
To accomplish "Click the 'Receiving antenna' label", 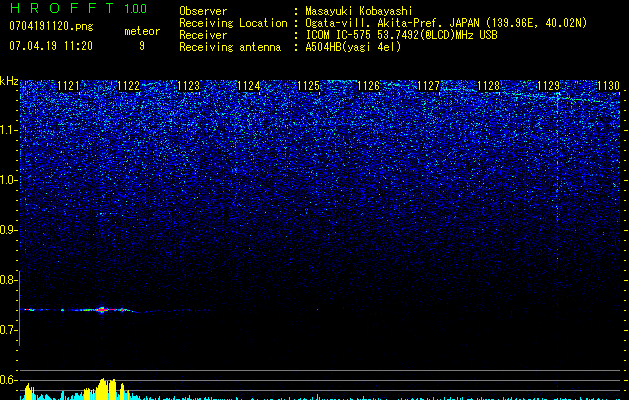I will 230,47.
